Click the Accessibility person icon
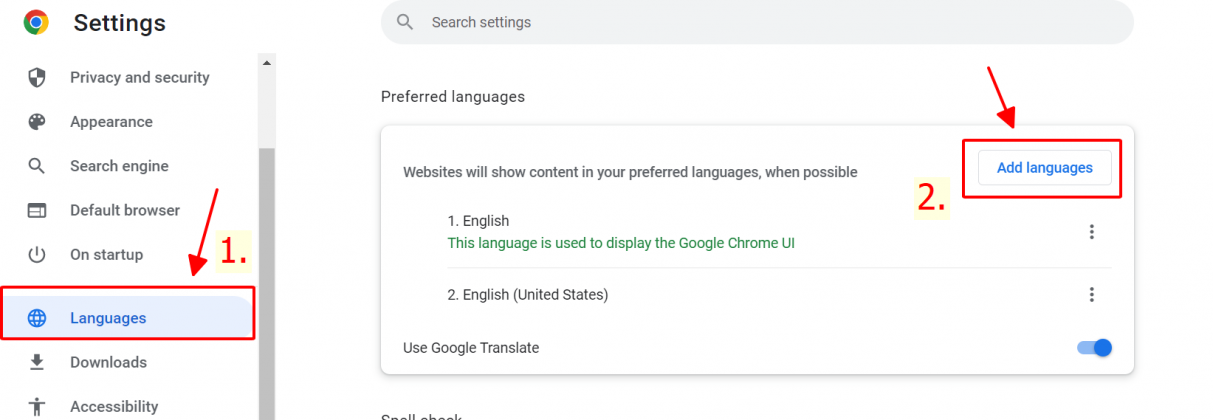This screenshot has width=1213, height=420. point(37,406)
